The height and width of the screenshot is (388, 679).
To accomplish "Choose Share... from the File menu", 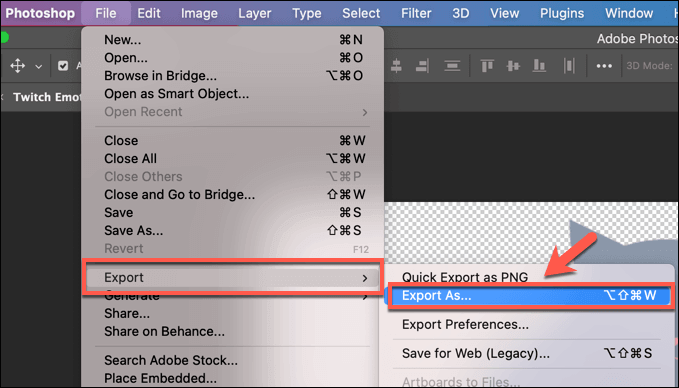I will click(233, 314).
